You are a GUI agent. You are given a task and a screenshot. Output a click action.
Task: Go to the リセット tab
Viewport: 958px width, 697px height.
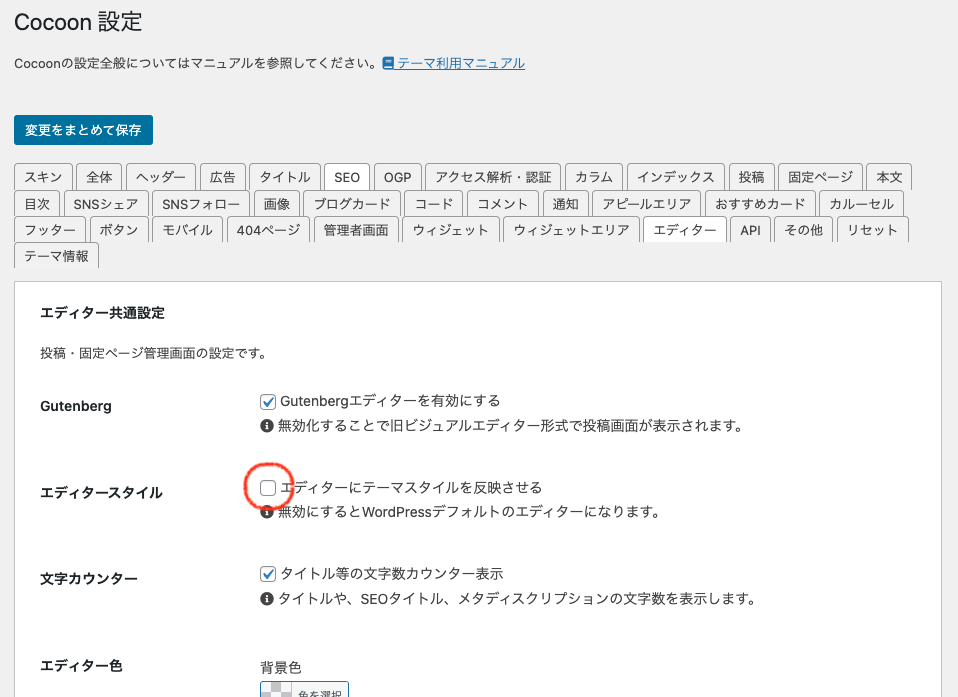872,230
